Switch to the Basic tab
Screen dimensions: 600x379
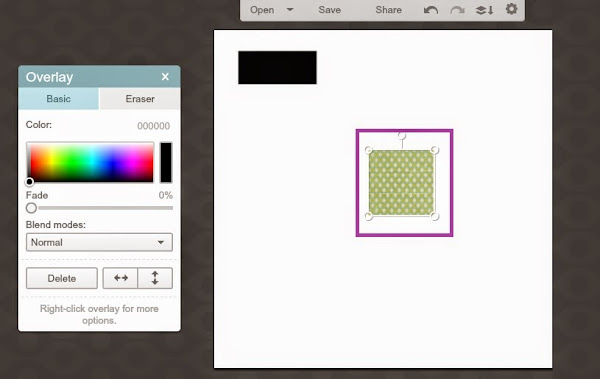(x=59, y=99)
